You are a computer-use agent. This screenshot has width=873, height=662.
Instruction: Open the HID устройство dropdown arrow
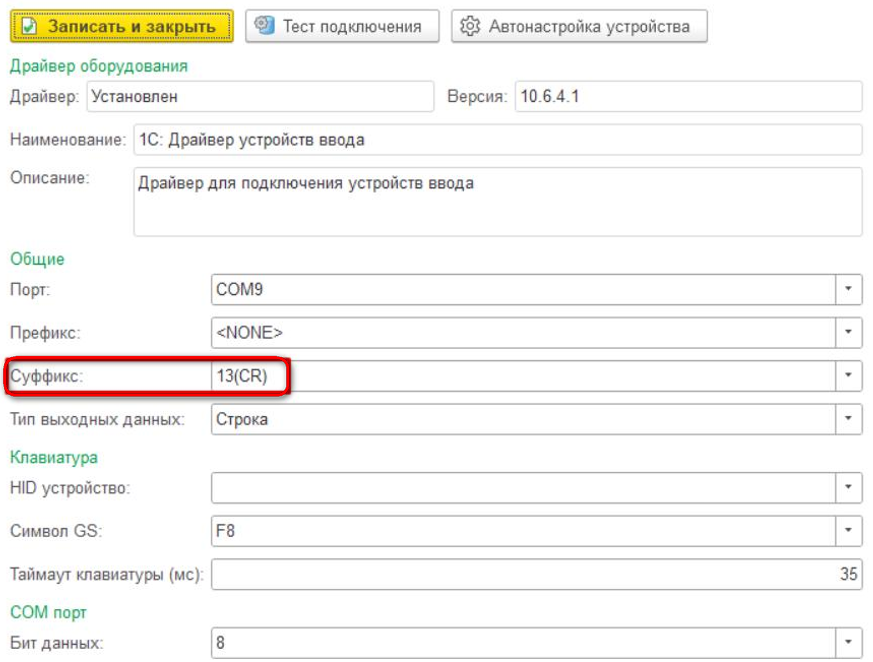(x=849, y=488)
